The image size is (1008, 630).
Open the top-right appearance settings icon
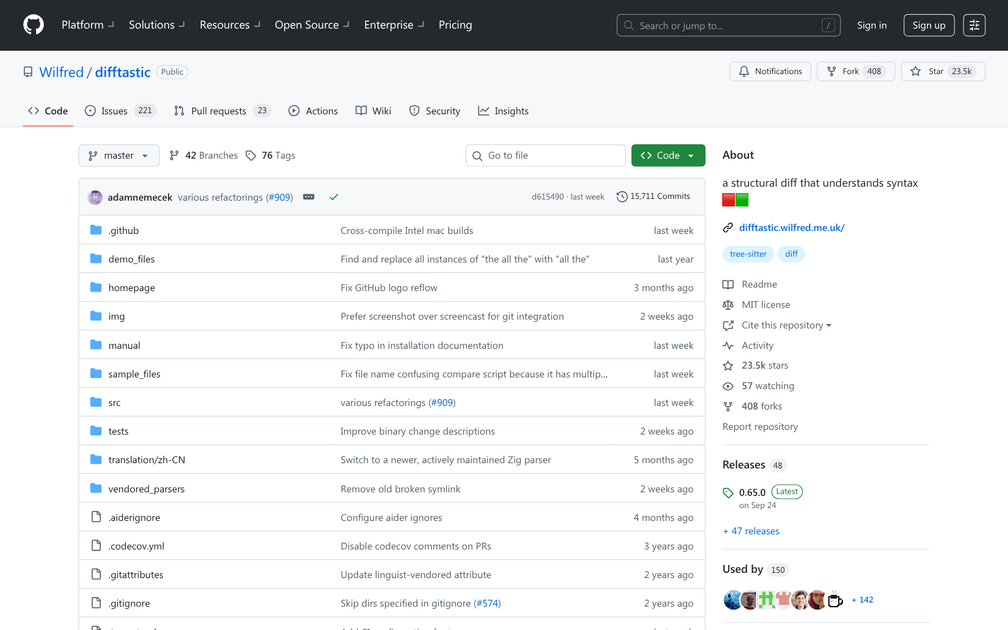[974, 25]
